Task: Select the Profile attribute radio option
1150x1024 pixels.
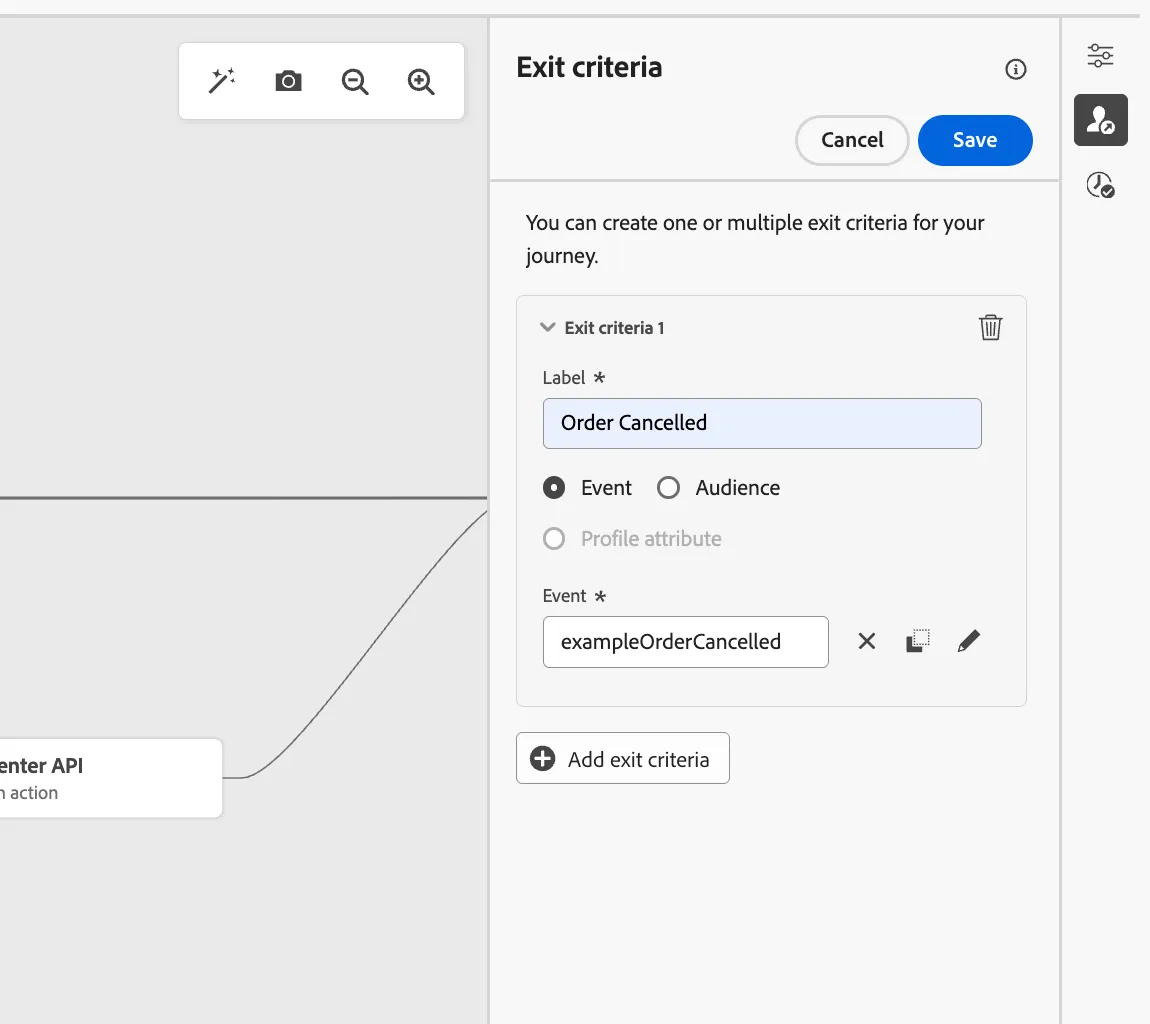Action: pyautogui.click(x=554, y=539)
